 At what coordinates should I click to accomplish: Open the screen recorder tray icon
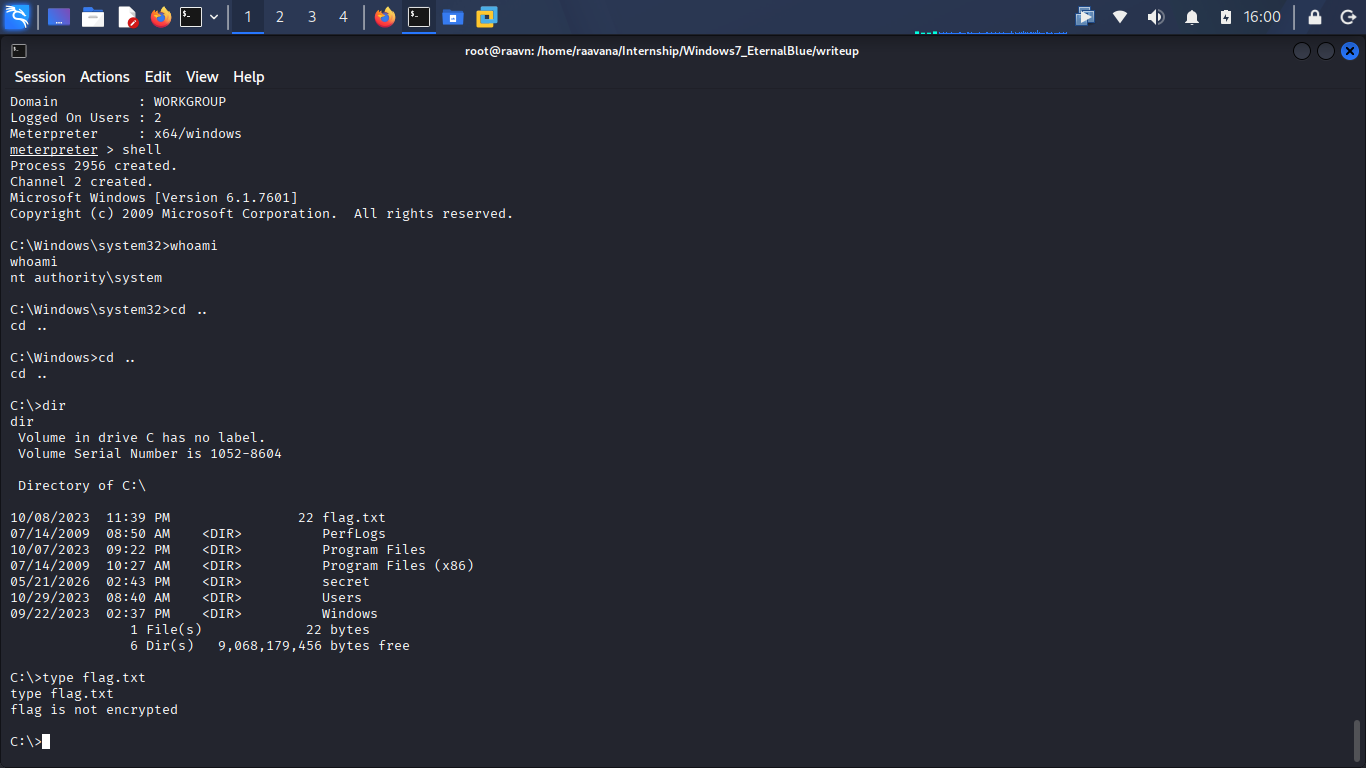coord(1085,17)
